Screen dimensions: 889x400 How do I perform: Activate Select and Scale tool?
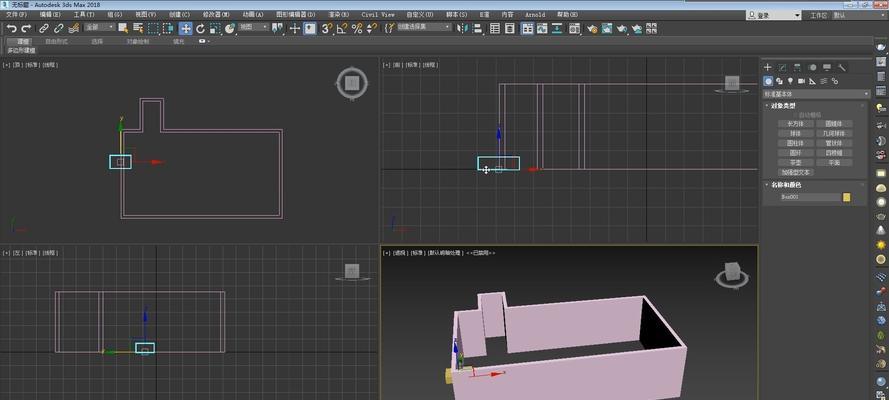click(x=215, y=28)
